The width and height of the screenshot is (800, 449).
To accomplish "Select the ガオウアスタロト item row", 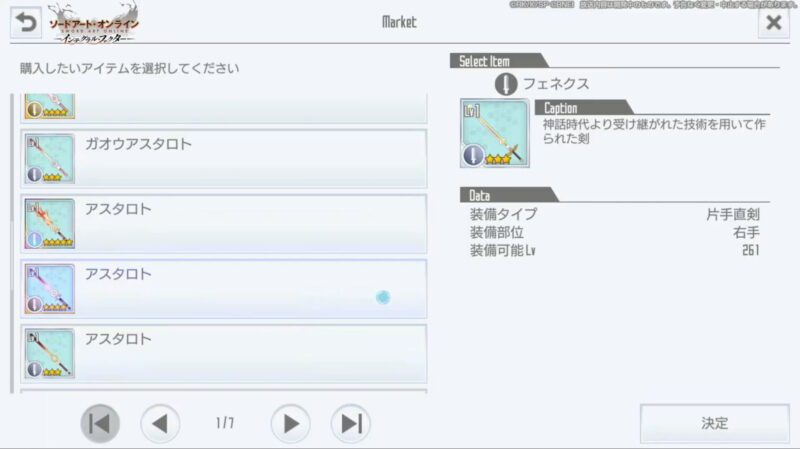I will [x=223, y=159].
